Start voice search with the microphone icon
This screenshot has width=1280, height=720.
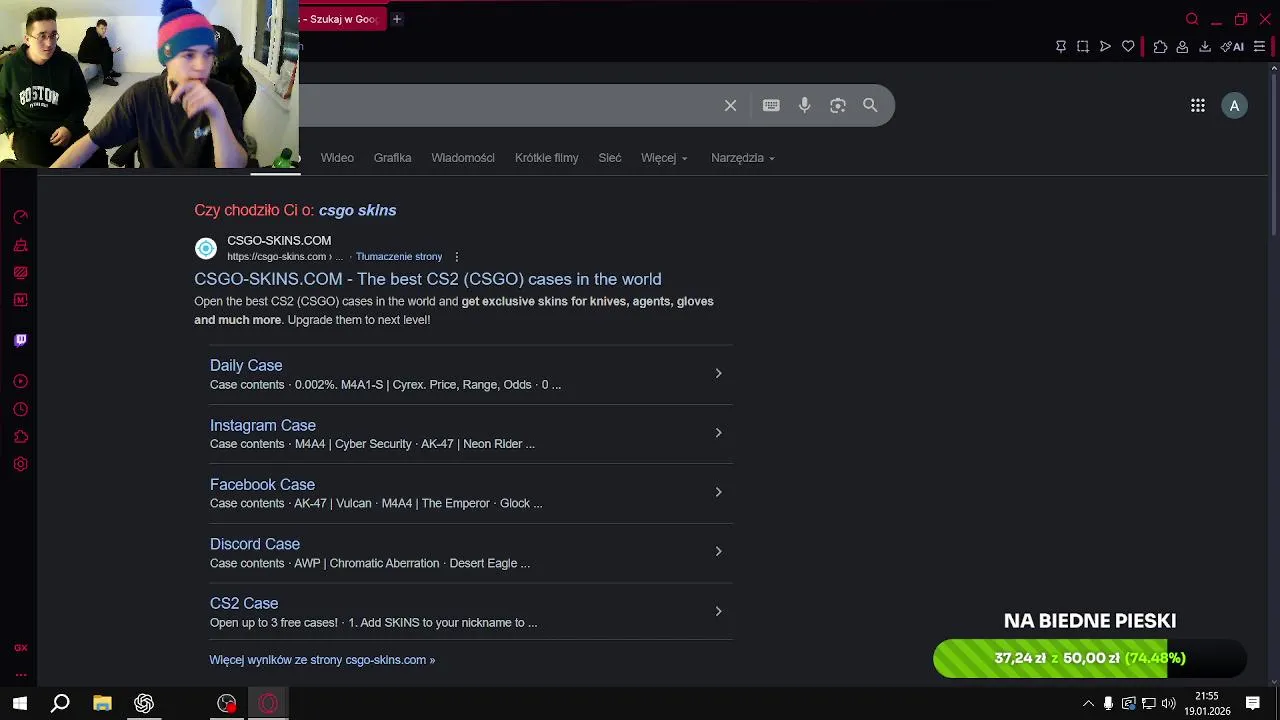pyautogui.click(x=804, y=106)
